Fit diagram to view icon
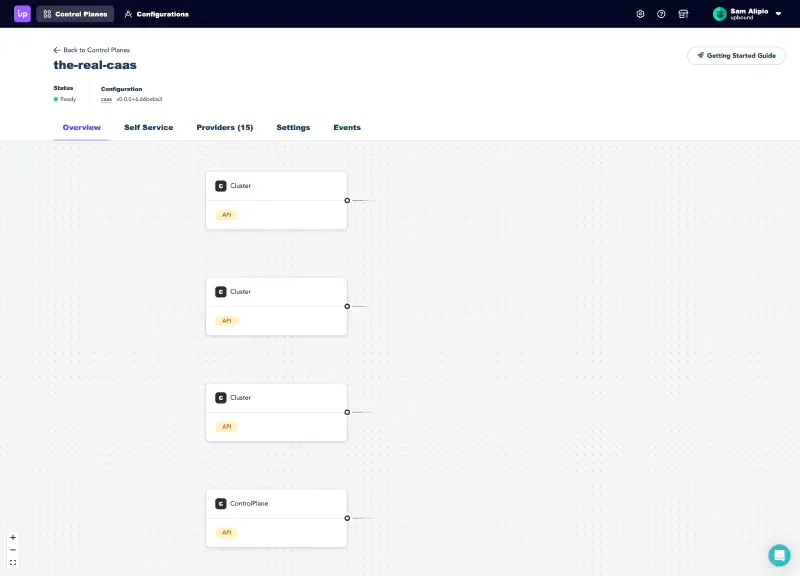This screenshot has height=576, width=800. pos(13,563)
